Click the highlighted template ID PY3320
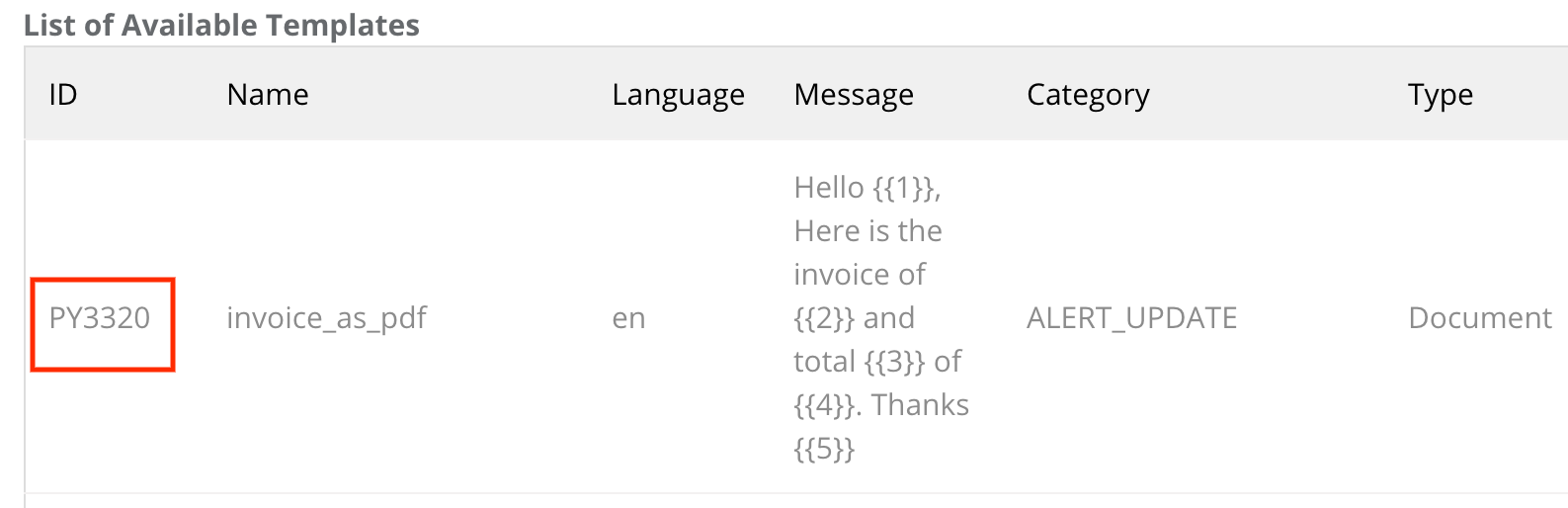The height and width of the screenshot is (508, 1568). (100, 318)
